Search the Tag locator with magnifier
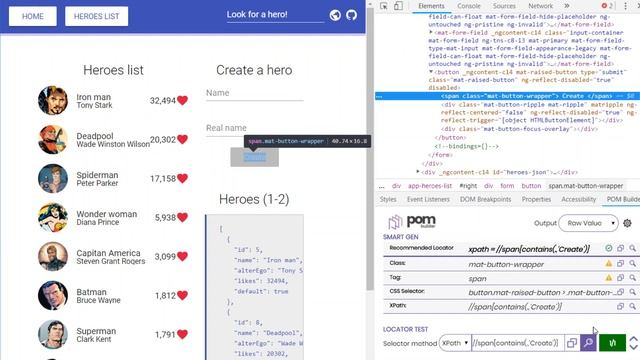The image size is (640, 360). pos(632,278)
